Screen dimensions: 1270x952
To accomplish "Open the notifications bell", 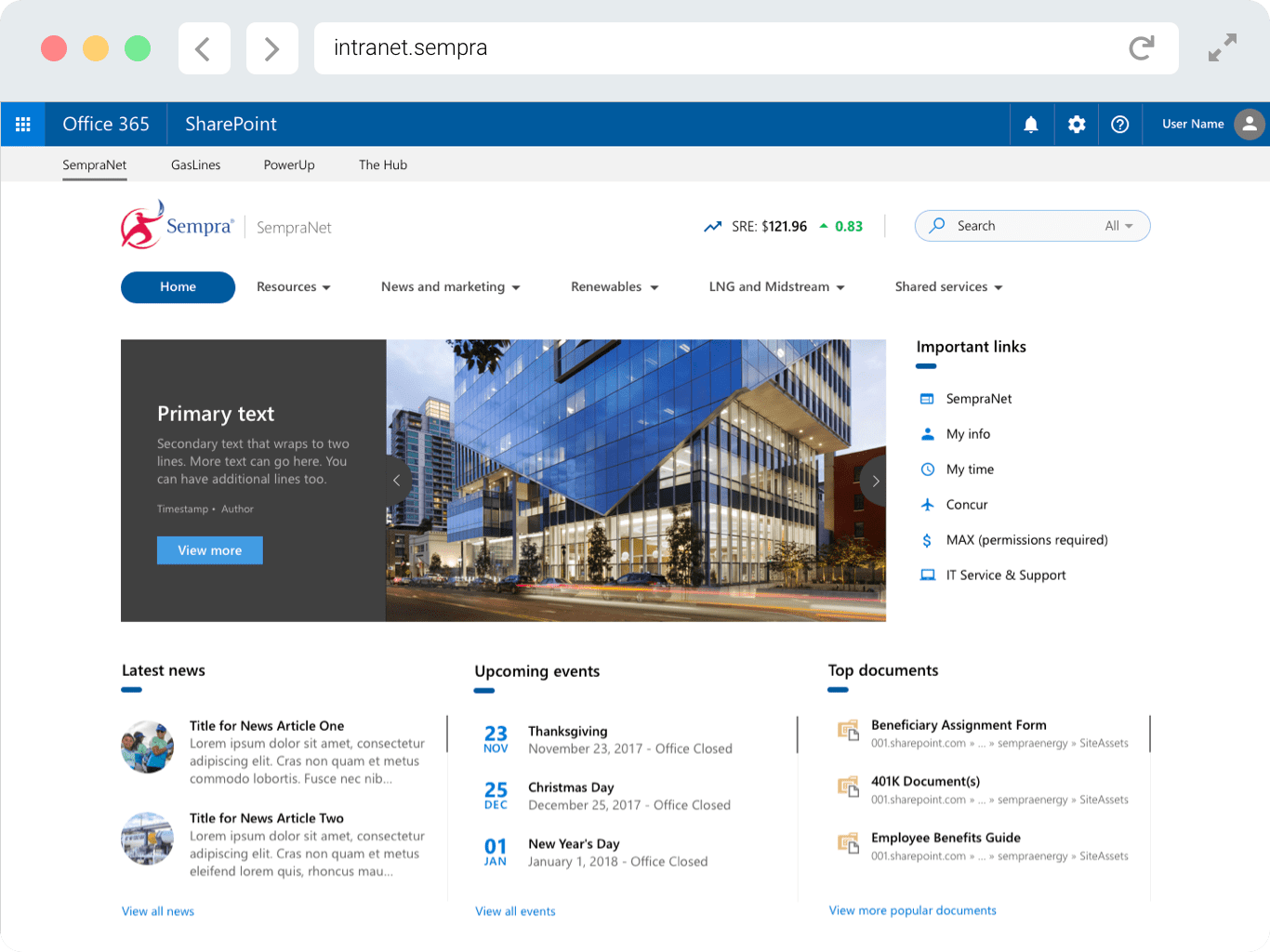I will pos(1031,124).
